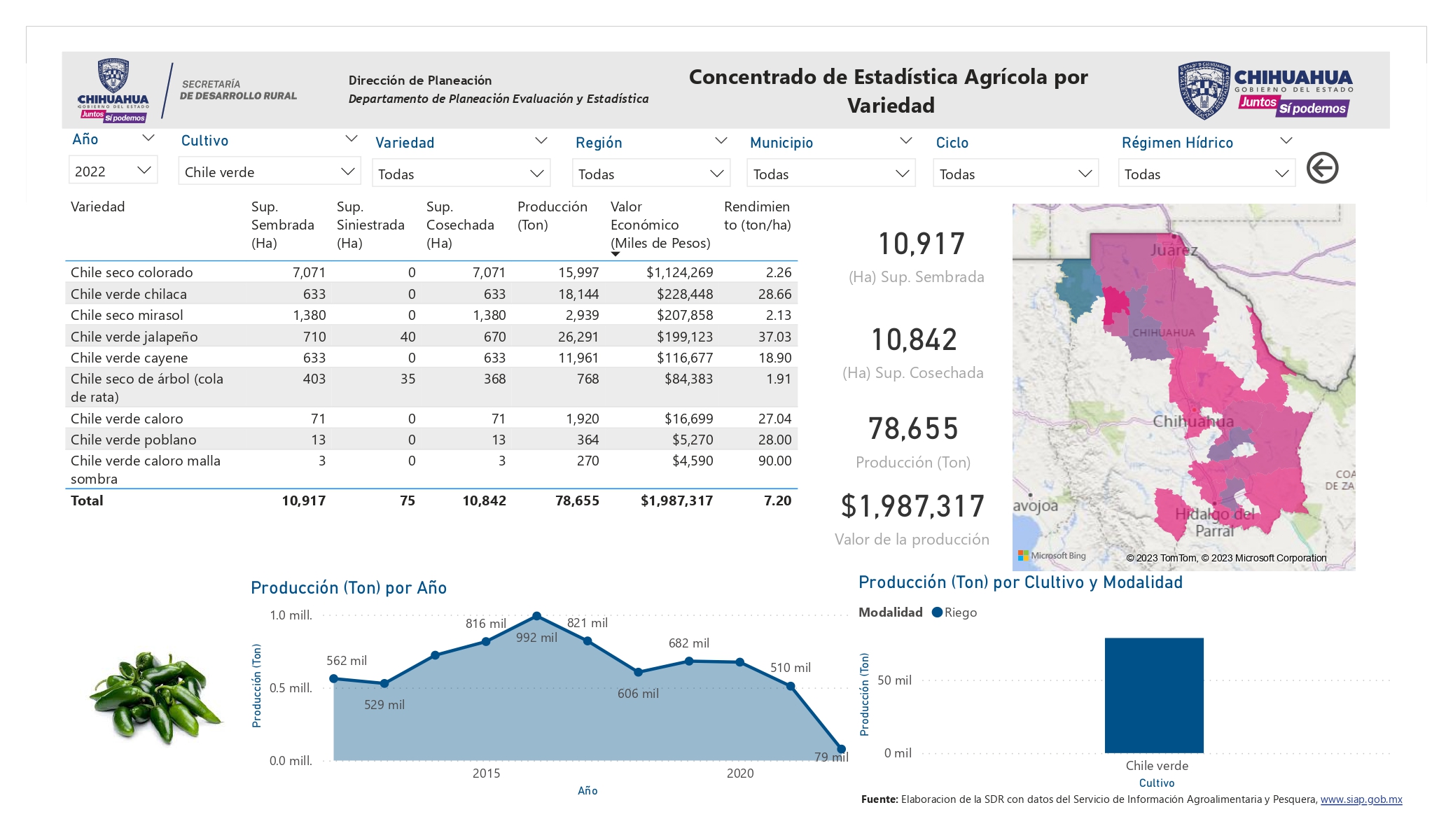Collapse the Régimen Hídrico header chevron
This screenshot has height=840, width=1453.
pyautogui.click(x=1286, y=141)
